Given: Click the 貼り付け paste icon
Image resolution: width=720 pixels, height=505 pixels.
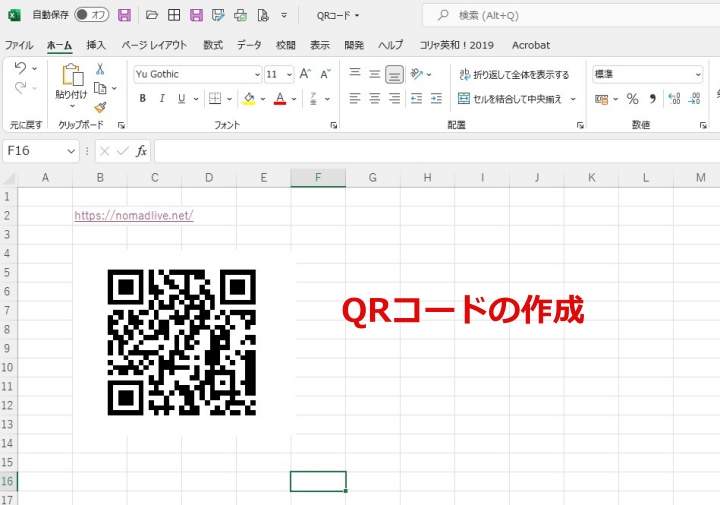Looking at the screenshot, I should (x=73, y=74).
